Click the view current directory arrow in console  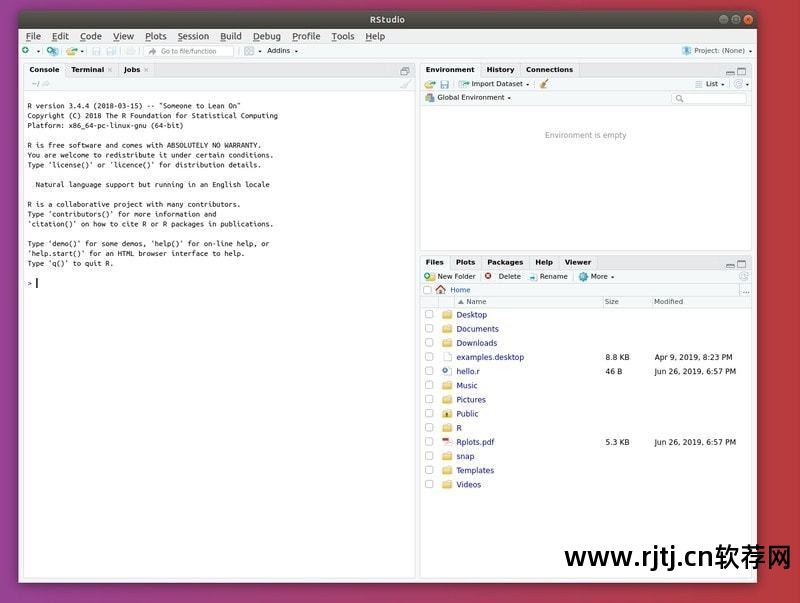[46, 84]
